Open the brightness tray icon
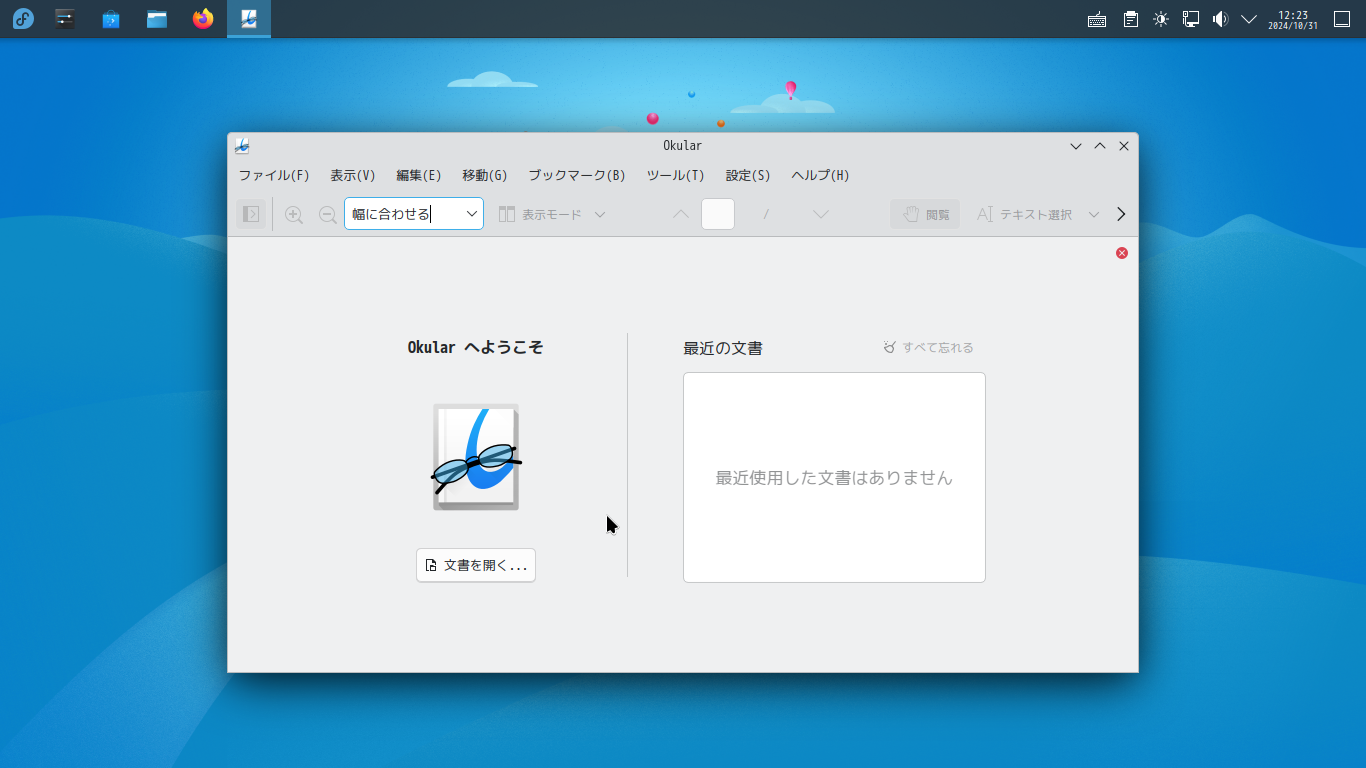 [x=1161, y=19]
